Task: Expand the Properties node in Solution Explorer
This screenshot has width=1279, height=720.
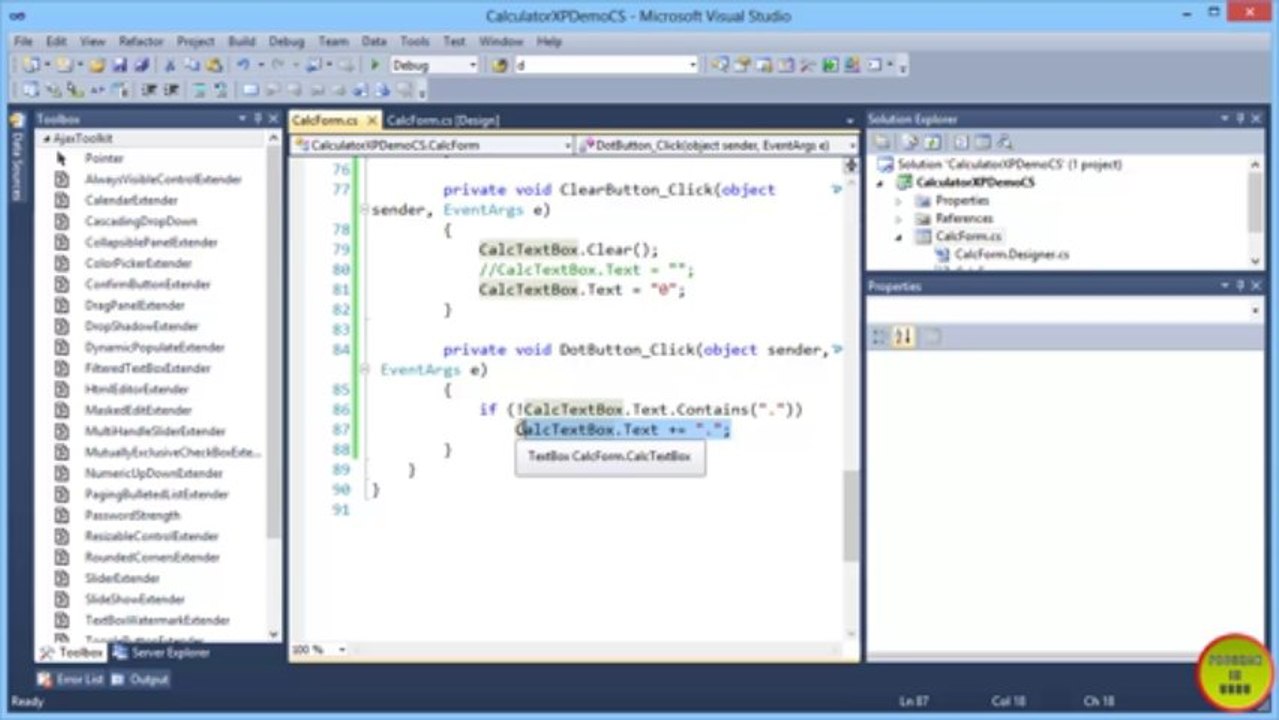Action: pos(898,200)
